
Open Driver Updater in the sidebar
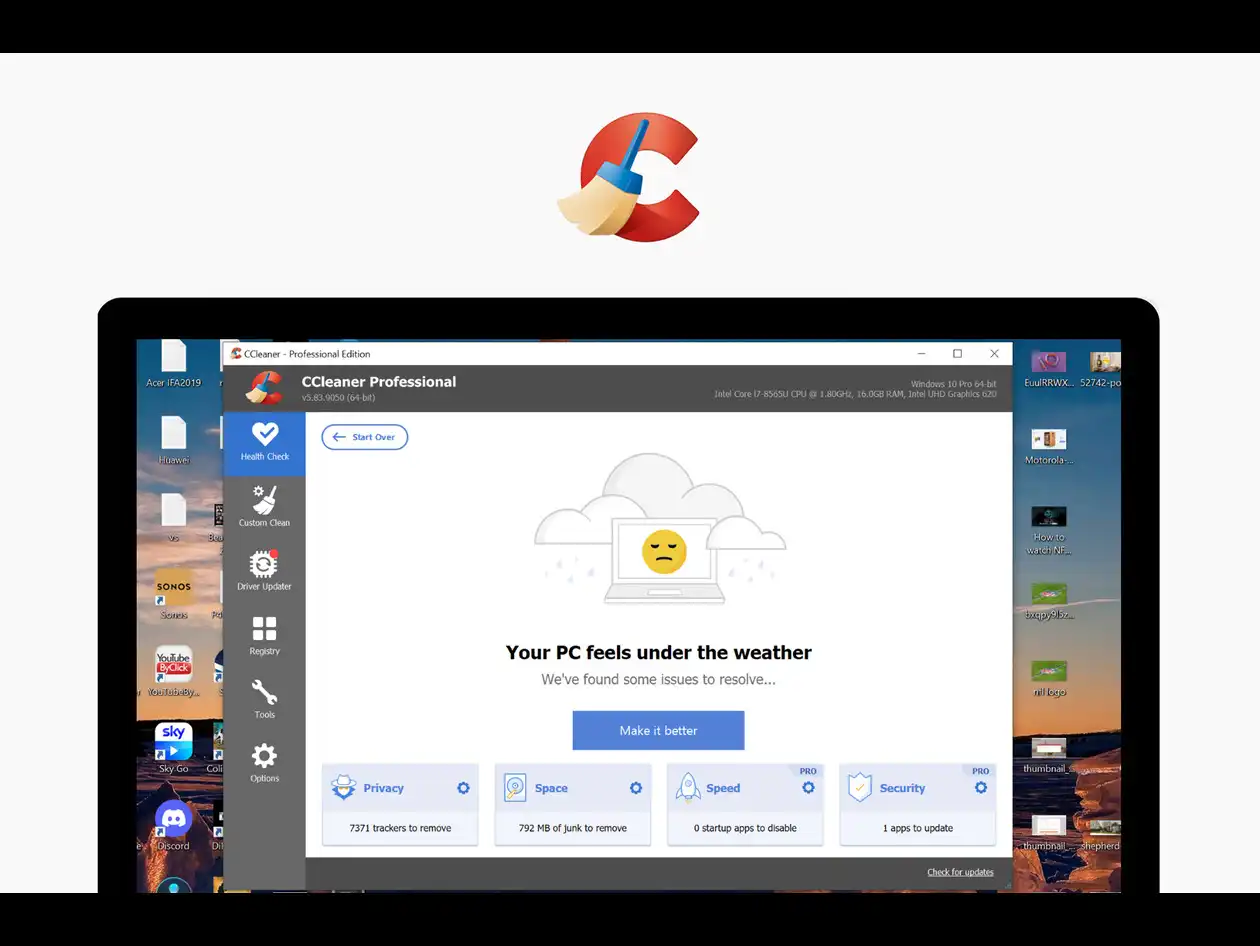tap(264, 570)
